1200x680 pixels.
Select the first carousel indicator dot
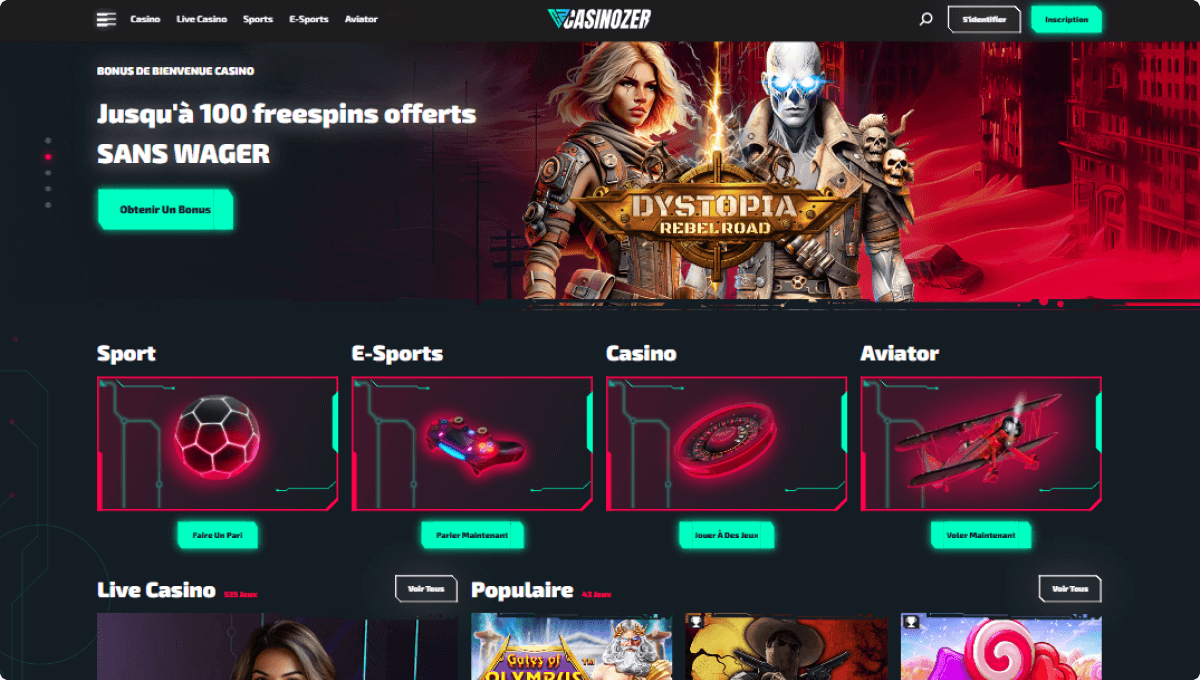[x=48, y=141]
